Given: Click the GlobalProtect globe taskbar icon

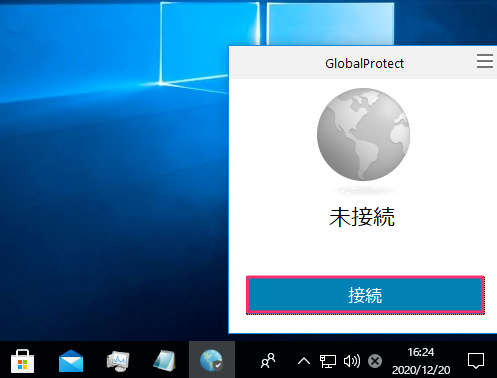Looking at the screenshot, I should (x=211, y=360).
